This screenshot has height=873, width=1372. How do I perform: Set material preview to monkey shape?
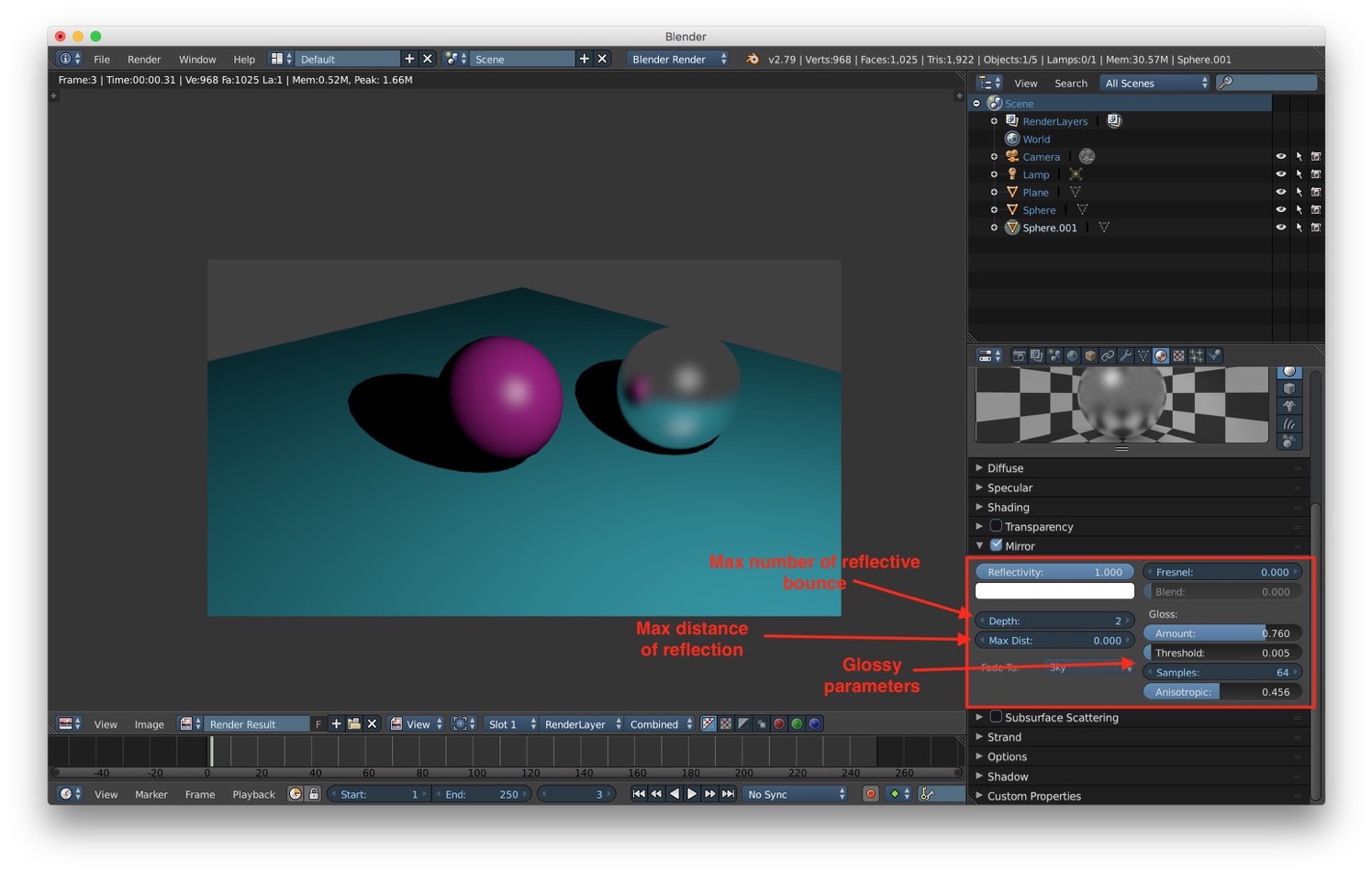[1289, 406]
